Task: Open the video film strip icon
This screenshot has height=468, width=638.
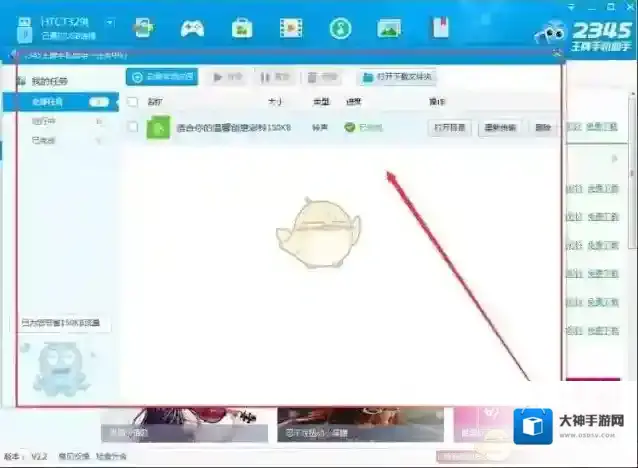Action: pos(291,27)
